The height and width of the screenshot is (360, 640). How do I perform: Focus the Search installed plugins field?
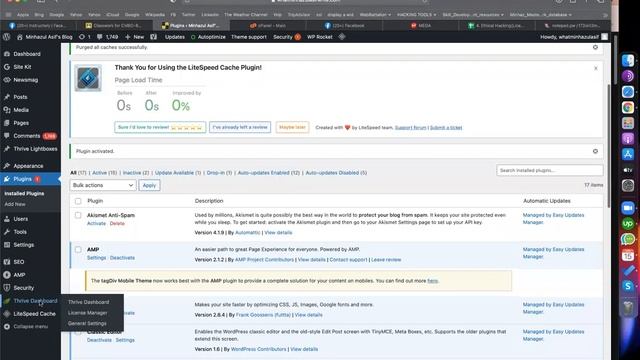click(x=549, y=170)
